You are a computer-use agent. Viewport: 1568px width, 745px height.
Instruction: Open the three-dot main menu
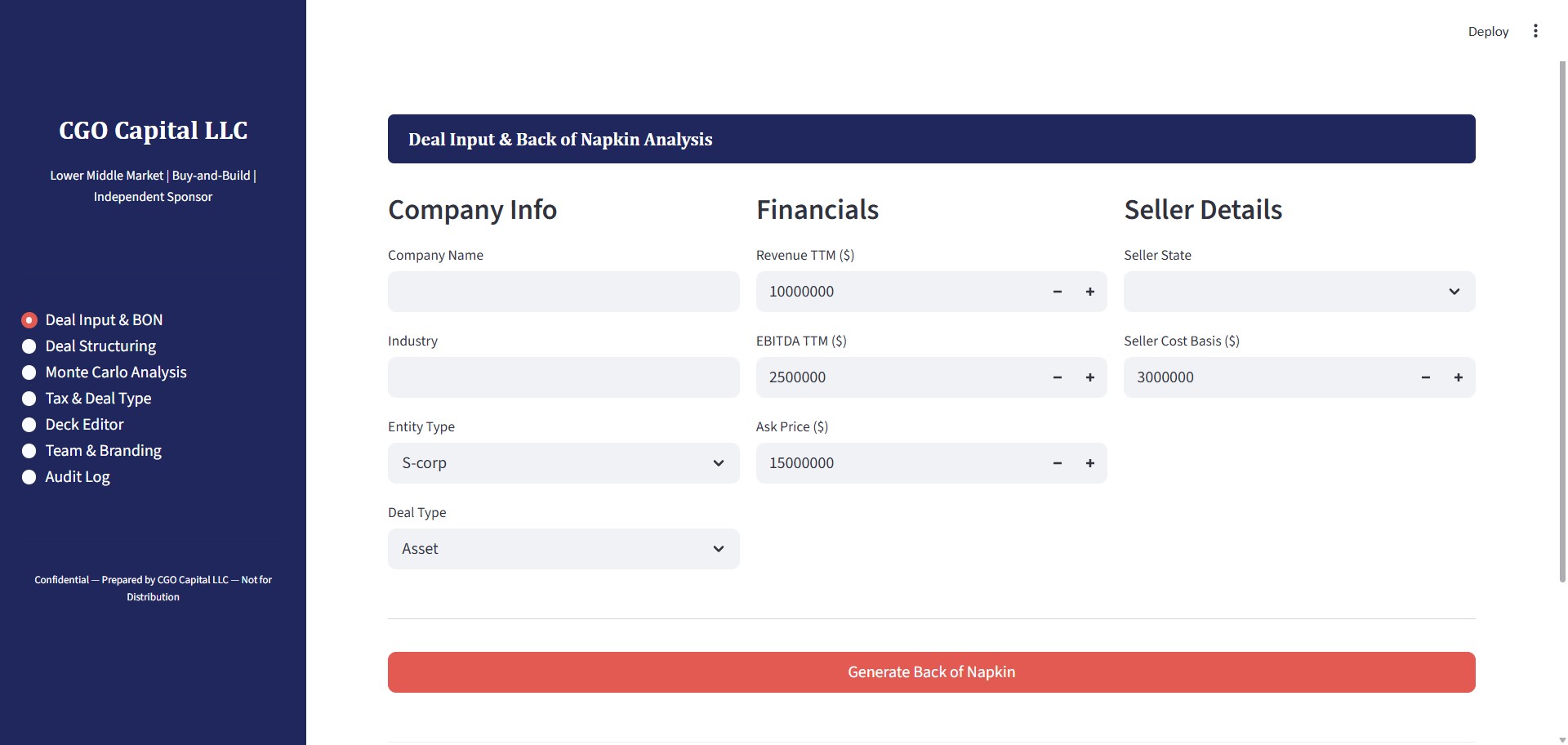(1535, 31)
